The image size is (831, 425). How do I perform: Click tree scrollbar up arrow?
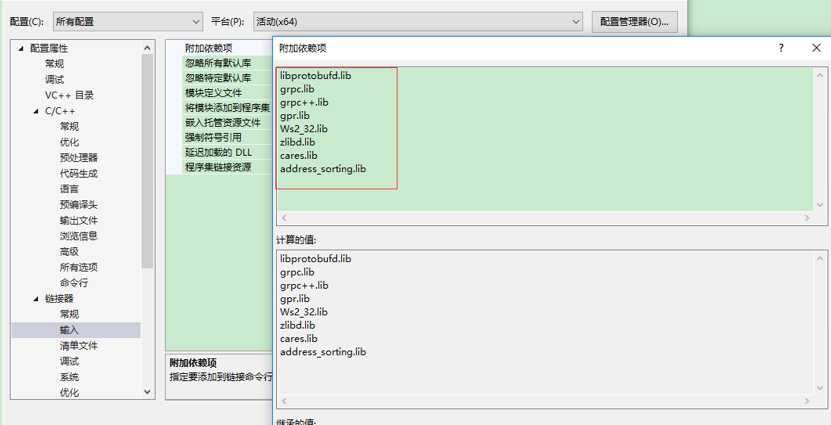point(147,48)
